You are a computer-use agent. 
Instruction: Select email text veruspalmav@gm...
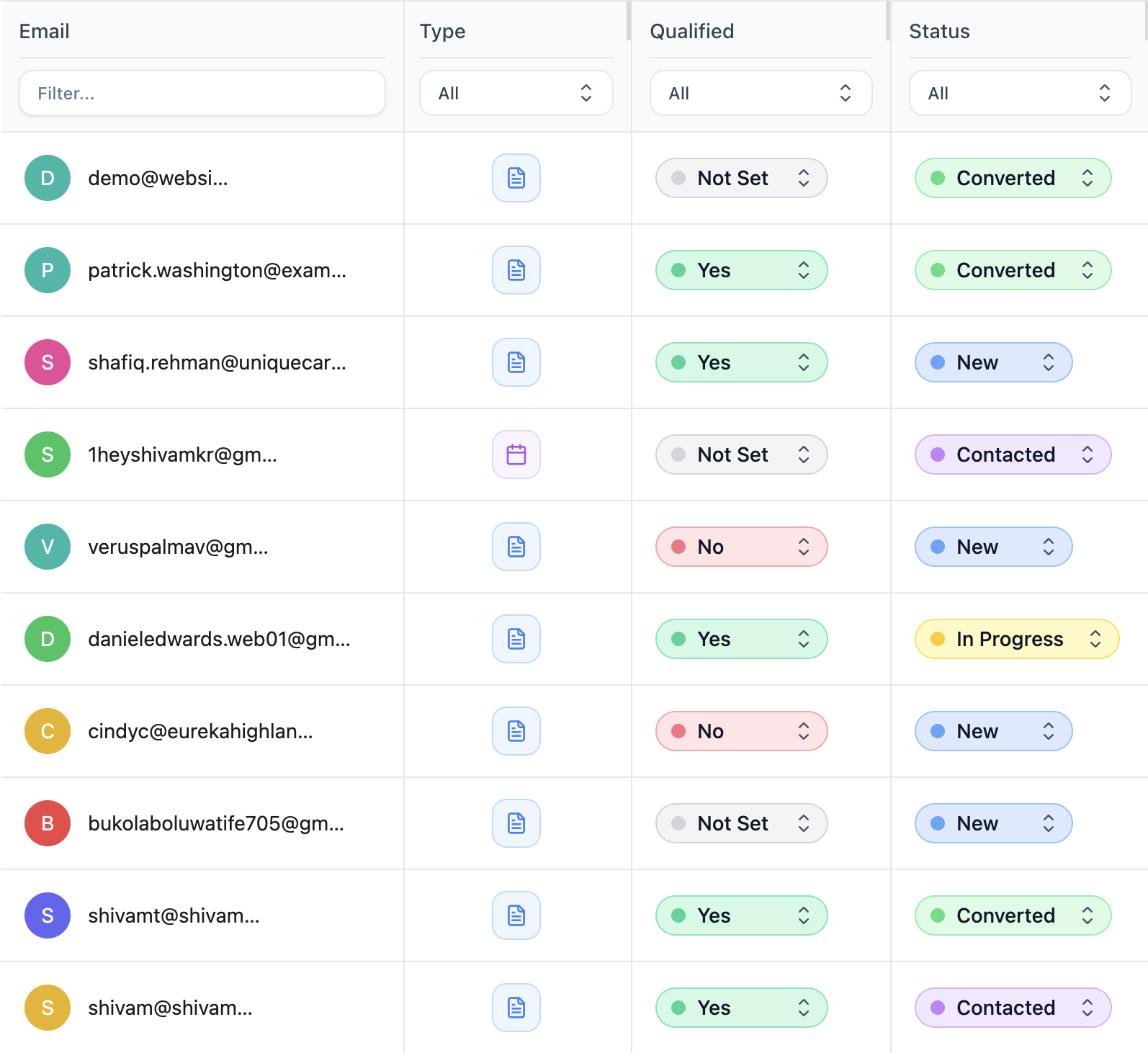pyautogui.click(x=179, y=547)
